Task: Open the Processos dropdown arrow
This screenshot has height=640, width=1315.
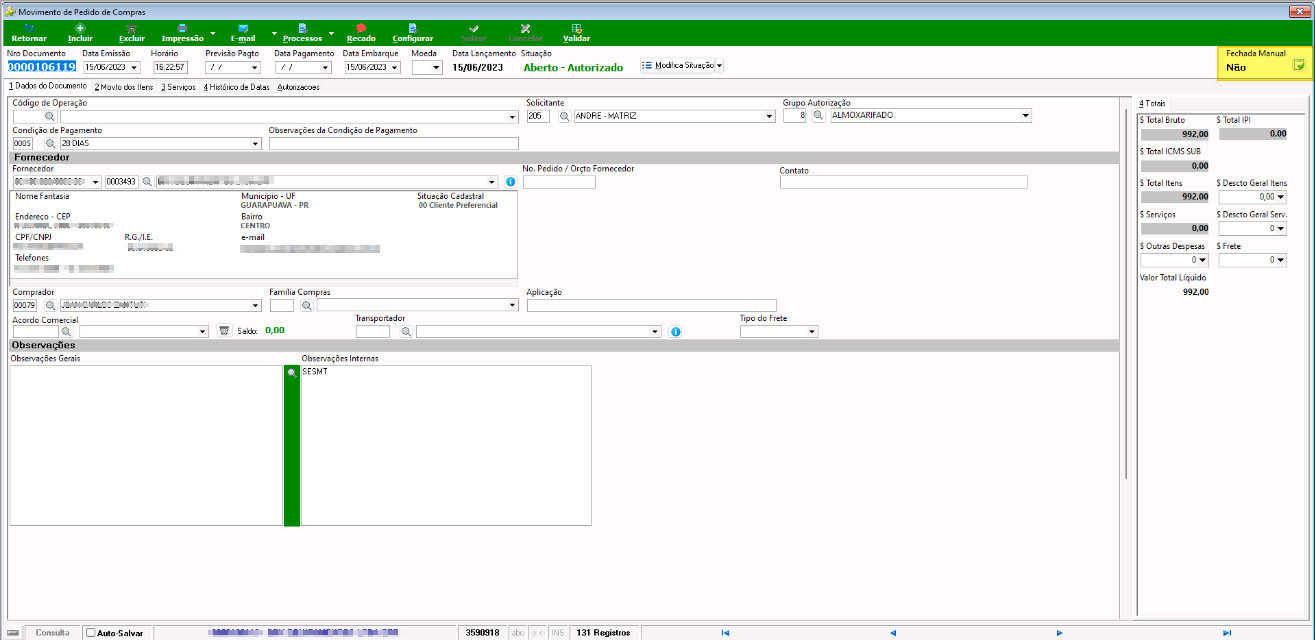Action: (331, 33)
